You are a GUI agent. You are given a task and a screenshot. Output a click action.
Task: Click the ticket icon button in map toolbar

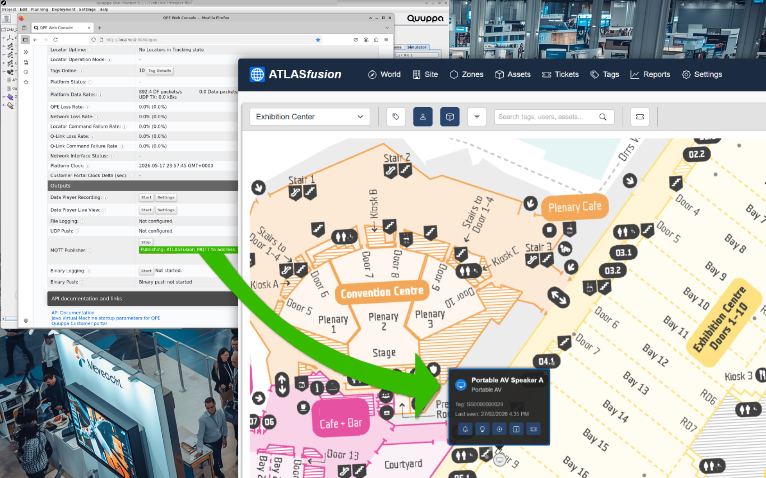[x=639, y=117]
